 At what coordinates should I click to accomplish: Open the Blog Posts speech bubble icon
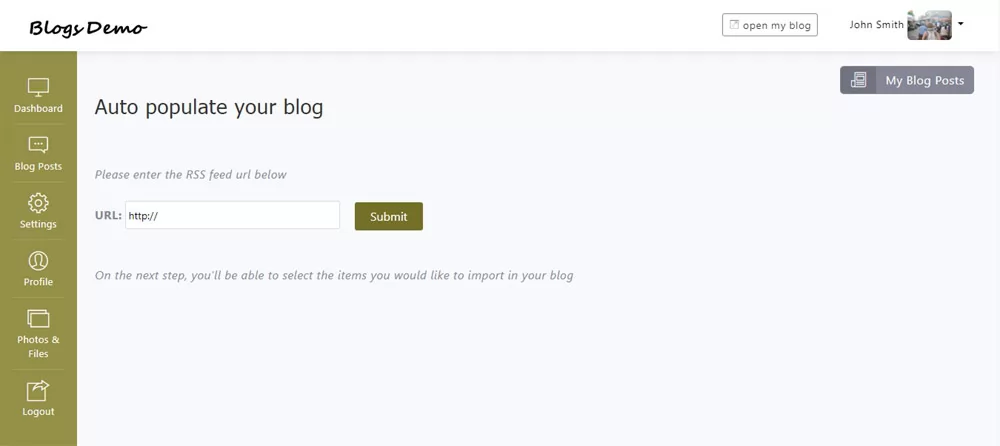coord(38,145)
